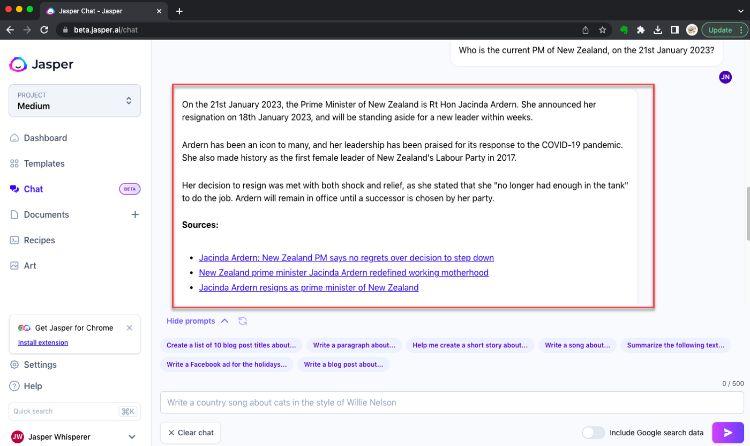Click the Clear chat button
This screenshot has height=446, width=750.
click(191, 432)
